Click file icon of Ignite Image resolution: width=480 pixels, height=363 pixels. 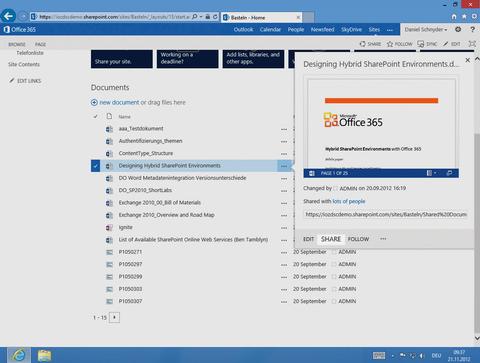click(109, 228)
